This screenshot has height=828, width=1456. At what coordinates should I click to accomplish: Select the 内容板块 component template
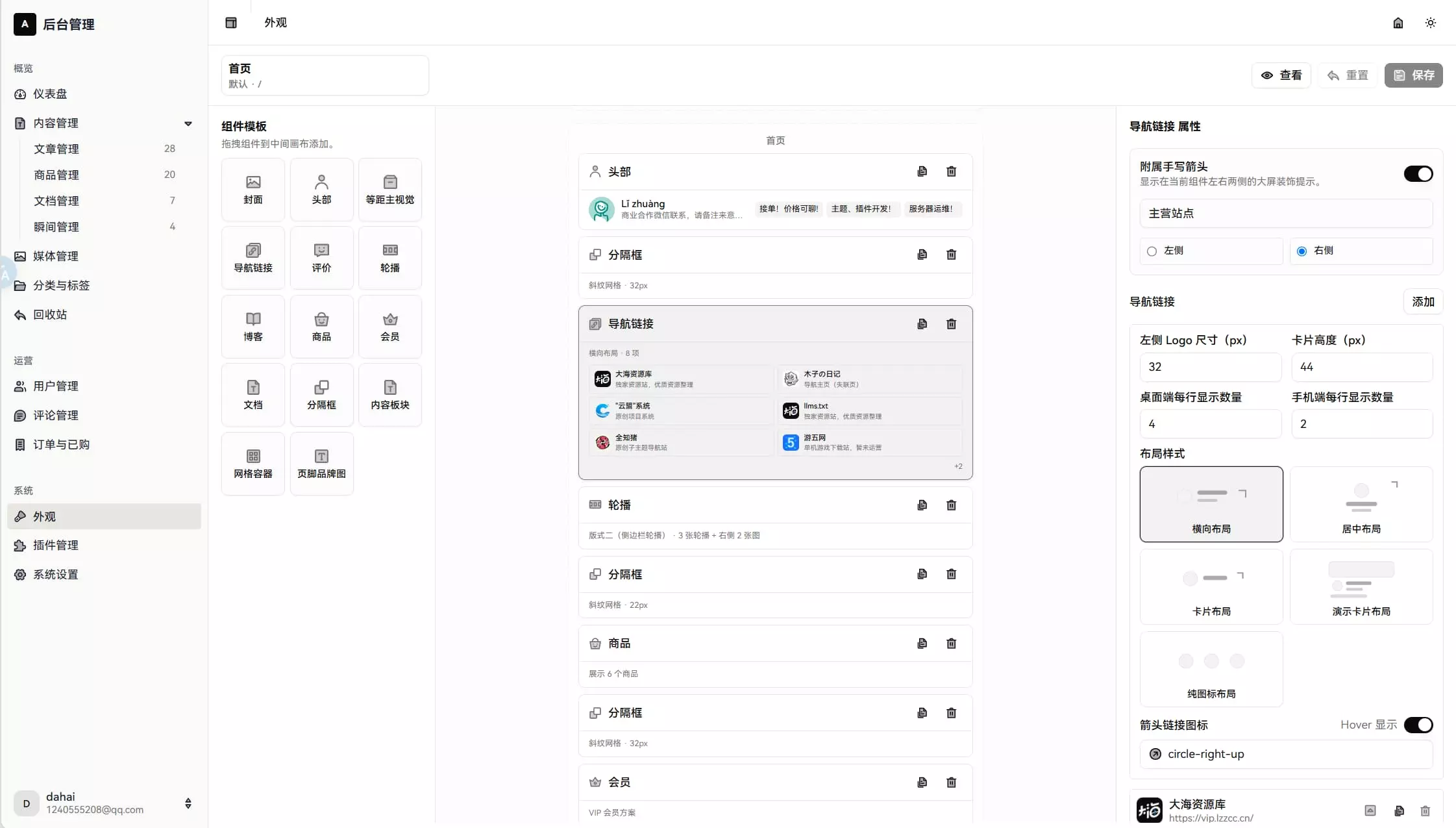(x=390, y=395)
